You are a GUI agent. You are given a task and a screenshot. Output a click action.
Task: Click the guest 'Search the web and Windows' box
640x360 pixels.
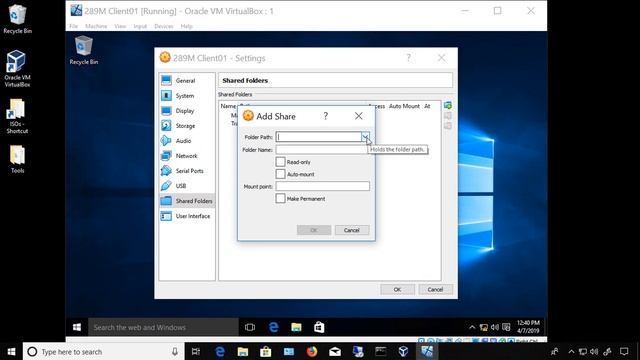(x=163, y=327)
